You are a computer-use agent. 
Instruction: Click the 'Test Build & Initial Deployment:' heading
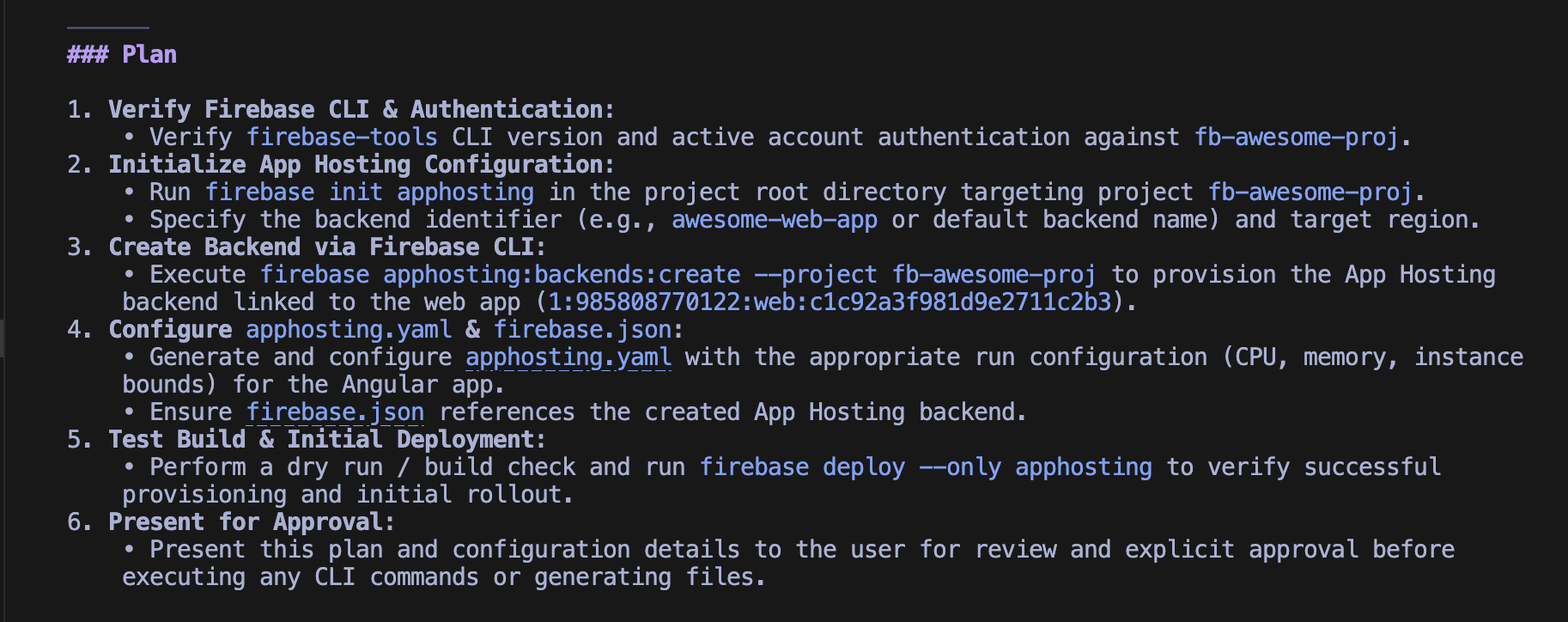point(327,440)
